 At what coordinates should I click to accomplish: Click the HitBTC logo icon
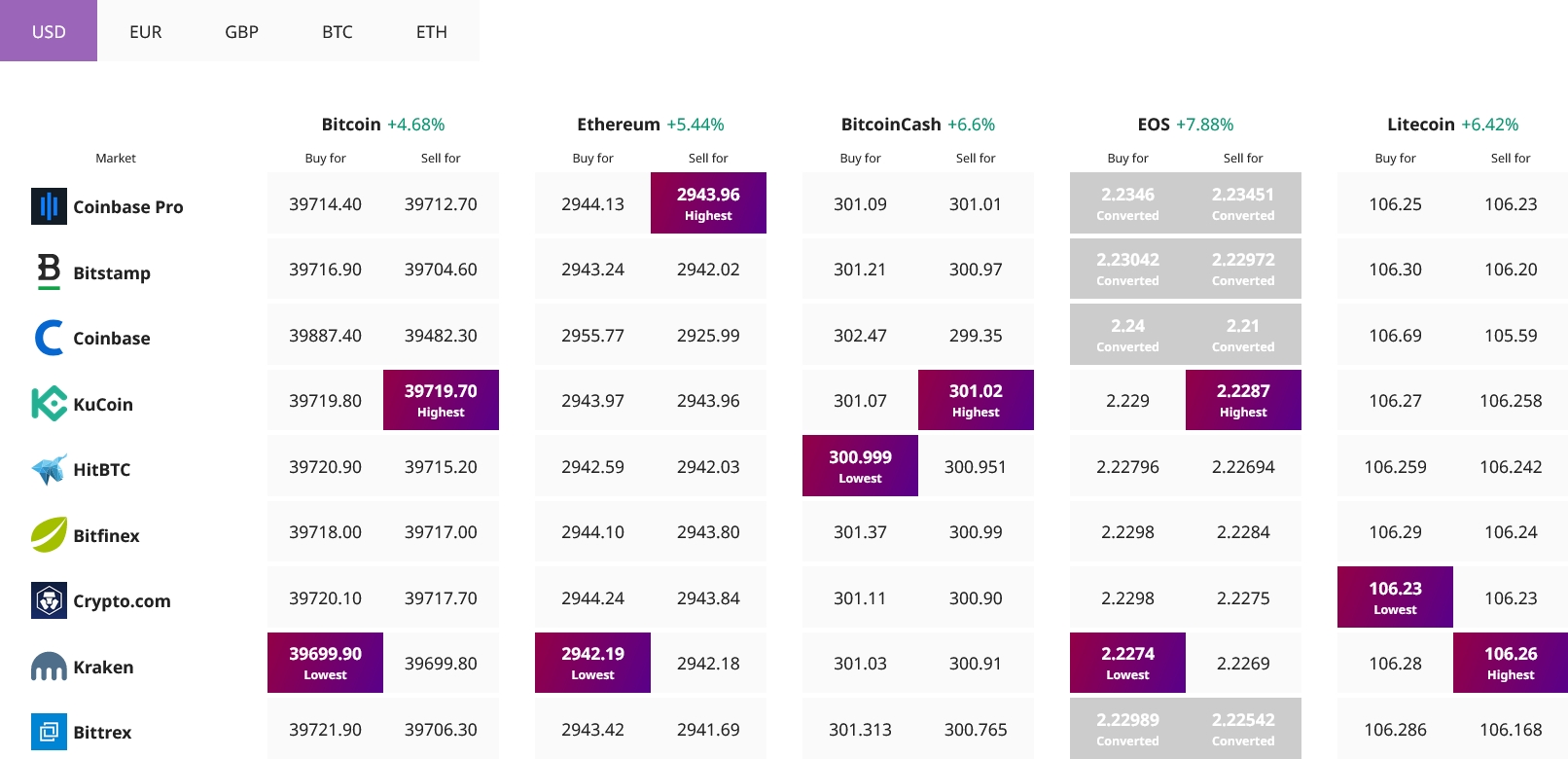49,470
